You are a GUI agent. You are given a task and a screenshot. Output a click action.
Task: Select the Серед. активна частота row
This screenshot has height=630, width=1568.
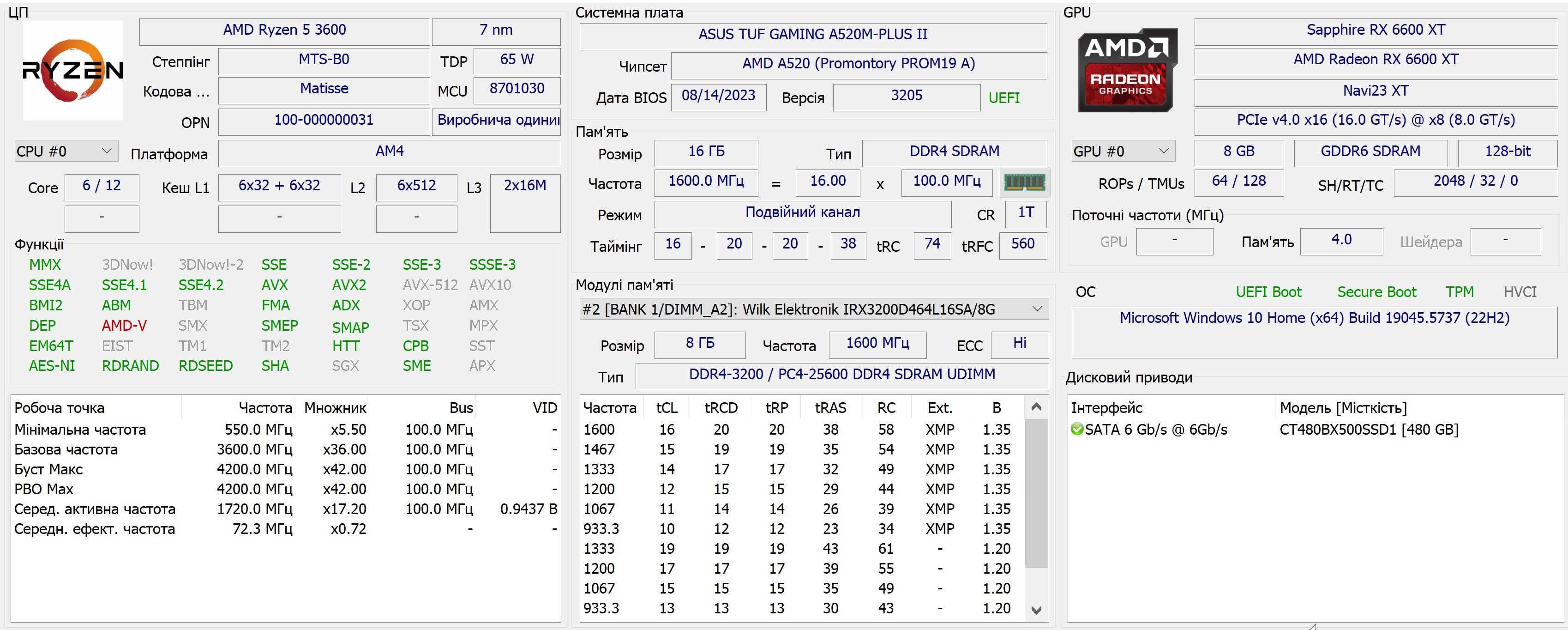[x=285, y=509]
